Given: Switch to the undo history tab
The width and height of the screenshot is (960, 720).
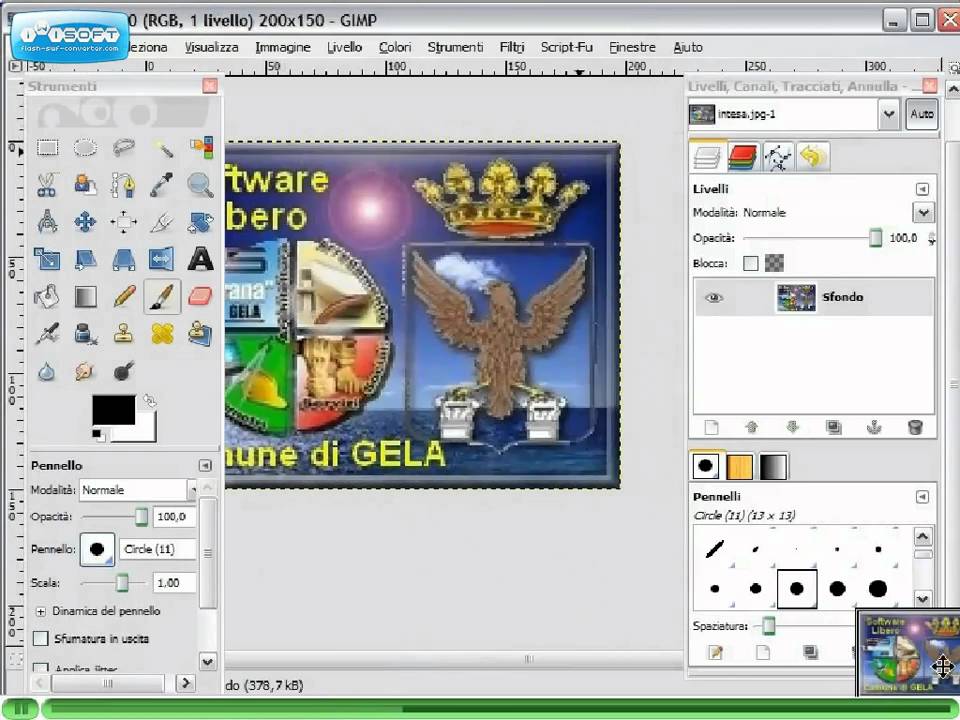Looking at the screenshot, I should (812, 157).
